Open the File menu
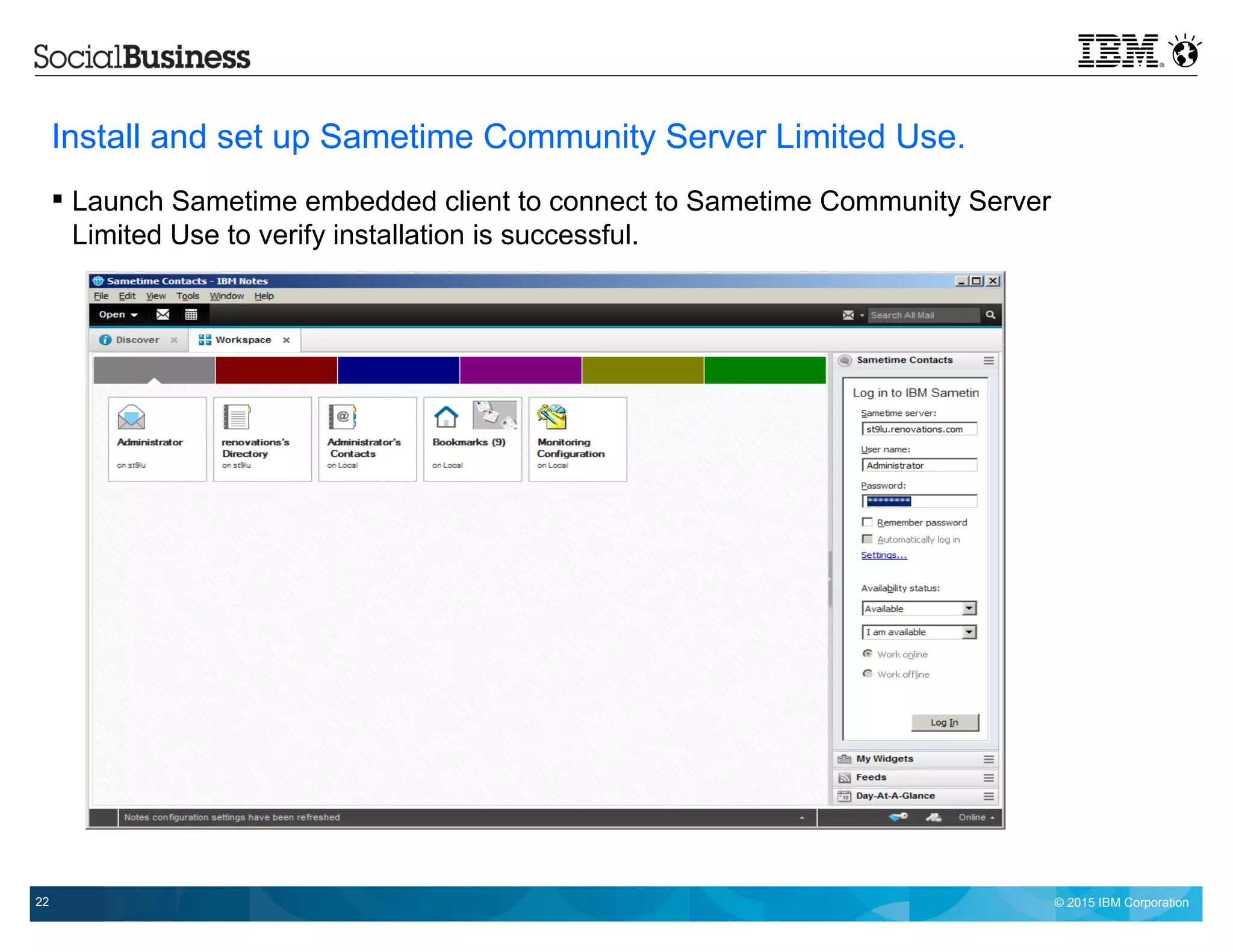1233x952 pixels. coord(101,296)
